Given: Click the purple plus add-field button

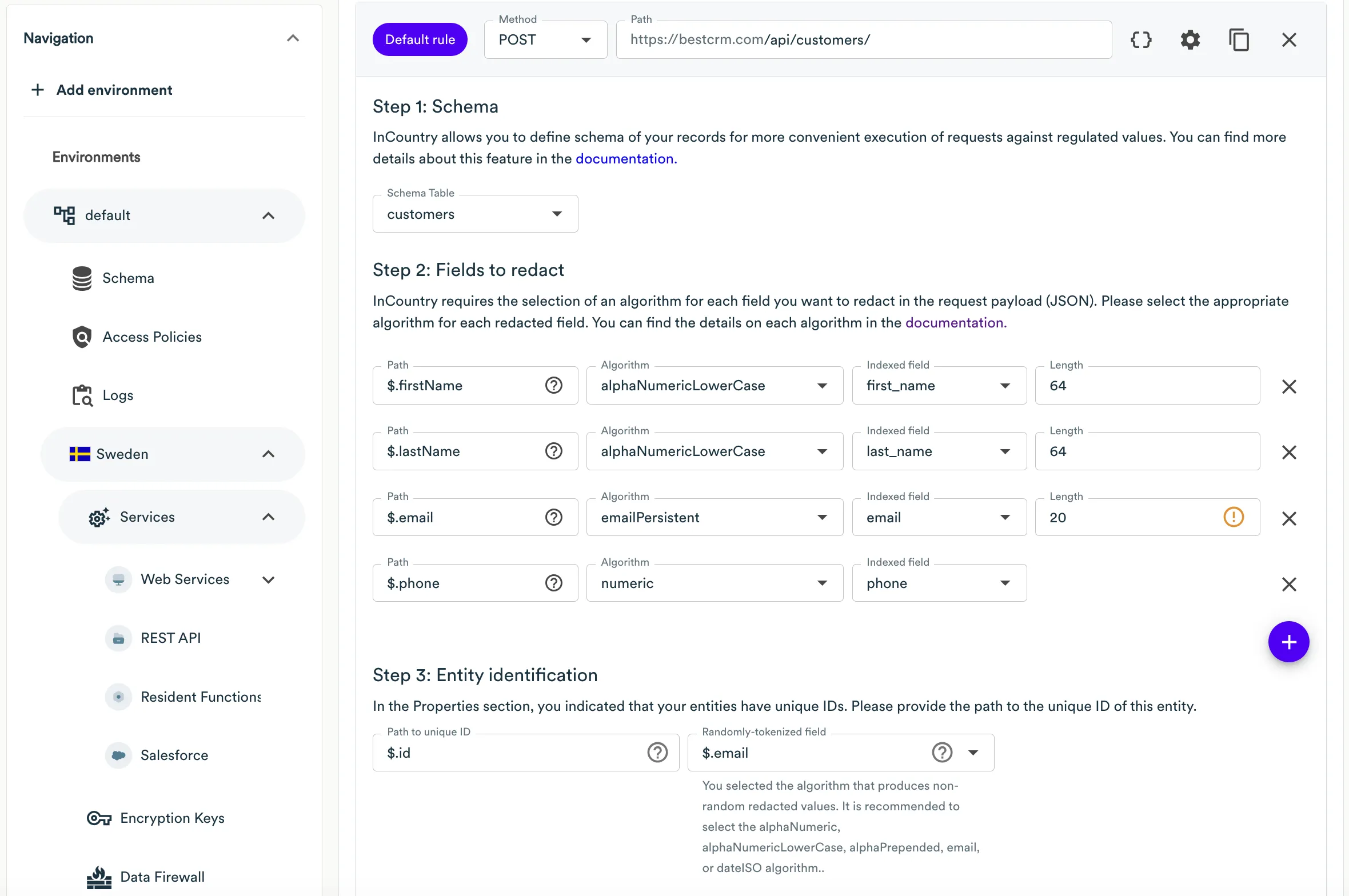Looking at the screenshot, I should 1288,642.
